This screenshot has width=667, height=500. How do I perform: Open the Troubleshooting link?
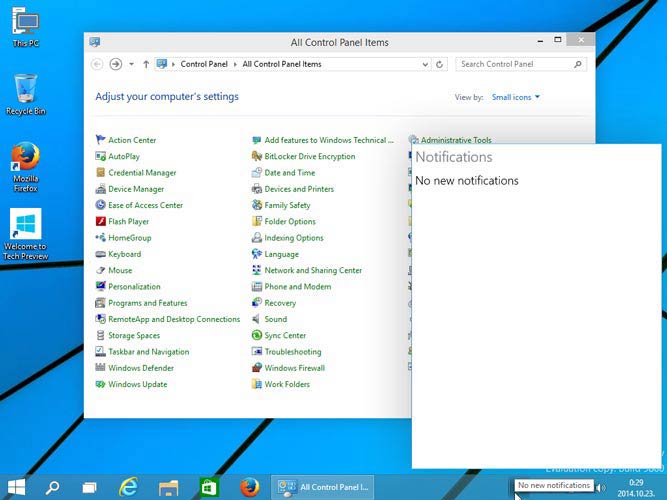coord(293,351)
